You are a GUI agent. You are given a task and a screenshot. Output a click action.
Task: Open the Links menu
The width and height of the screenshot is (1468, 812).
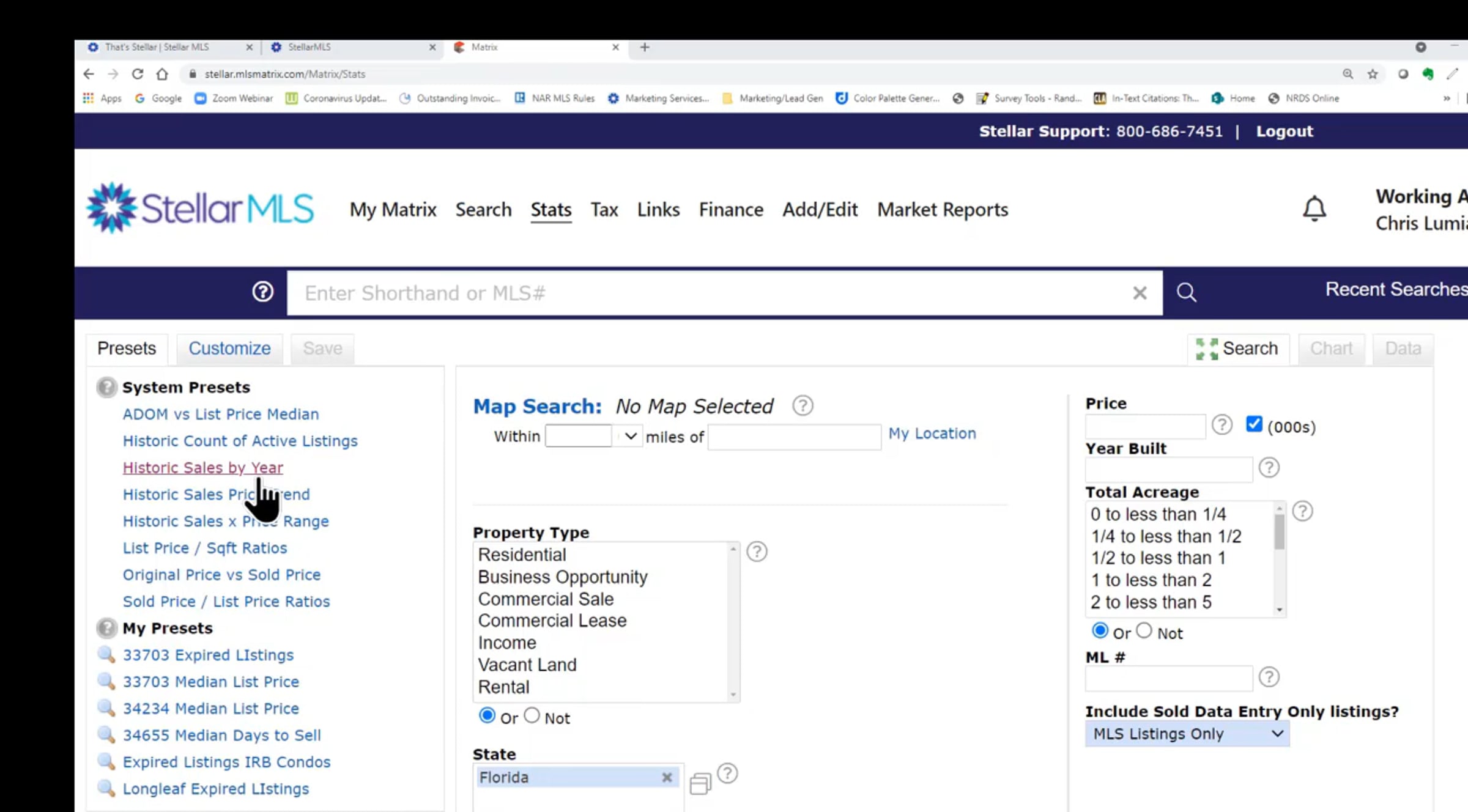(658, 210)
